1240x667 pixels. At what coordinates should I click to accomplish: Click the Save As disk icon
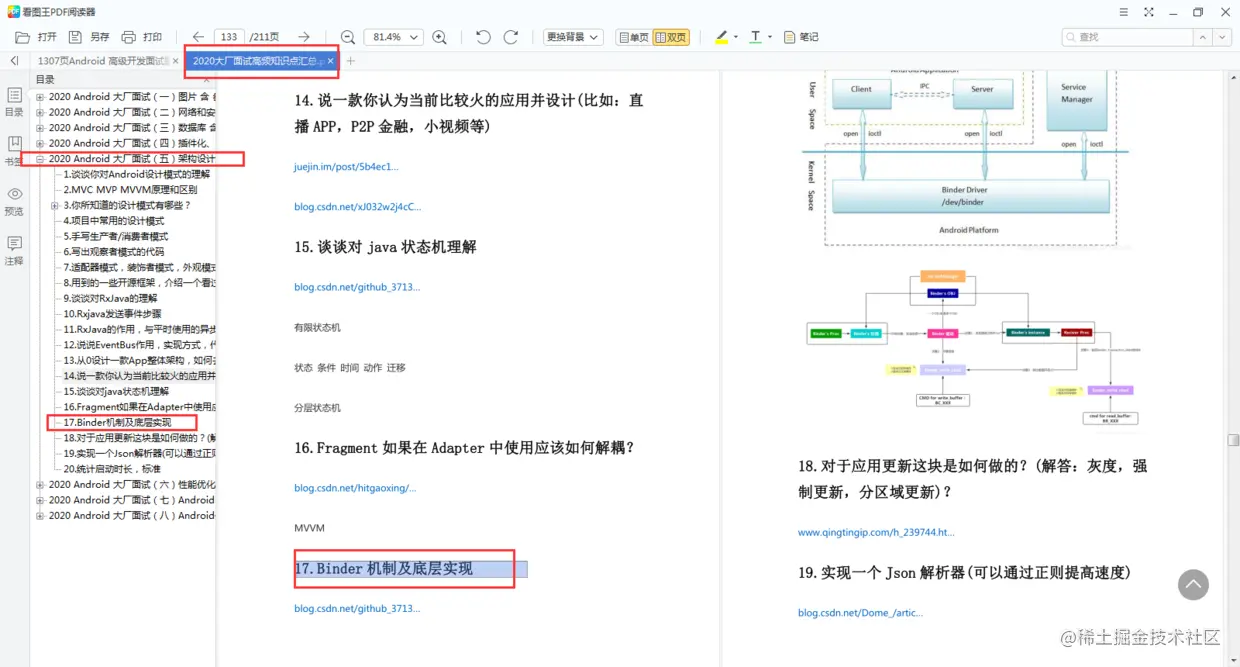[75, 37]
